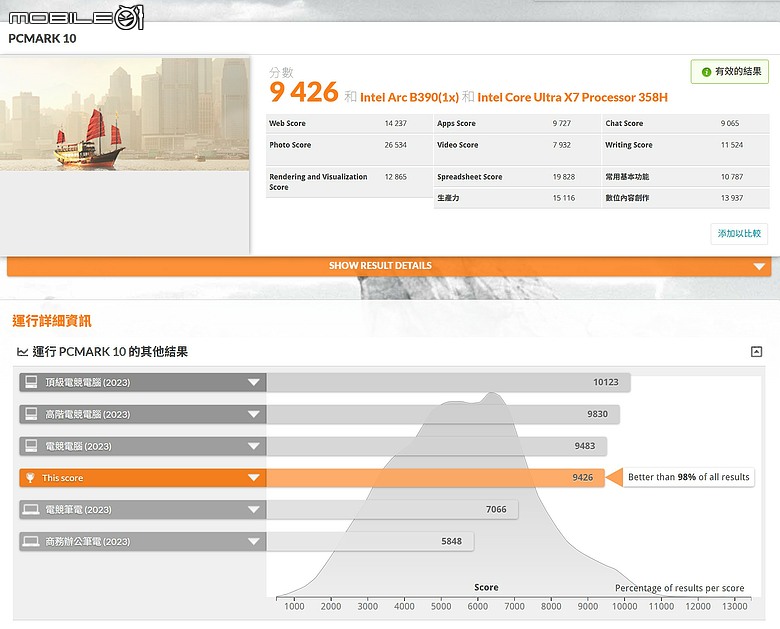This screenshot has width=780, height=629.
Task: Click the Photo Score value 26 534
Action: 395,145
